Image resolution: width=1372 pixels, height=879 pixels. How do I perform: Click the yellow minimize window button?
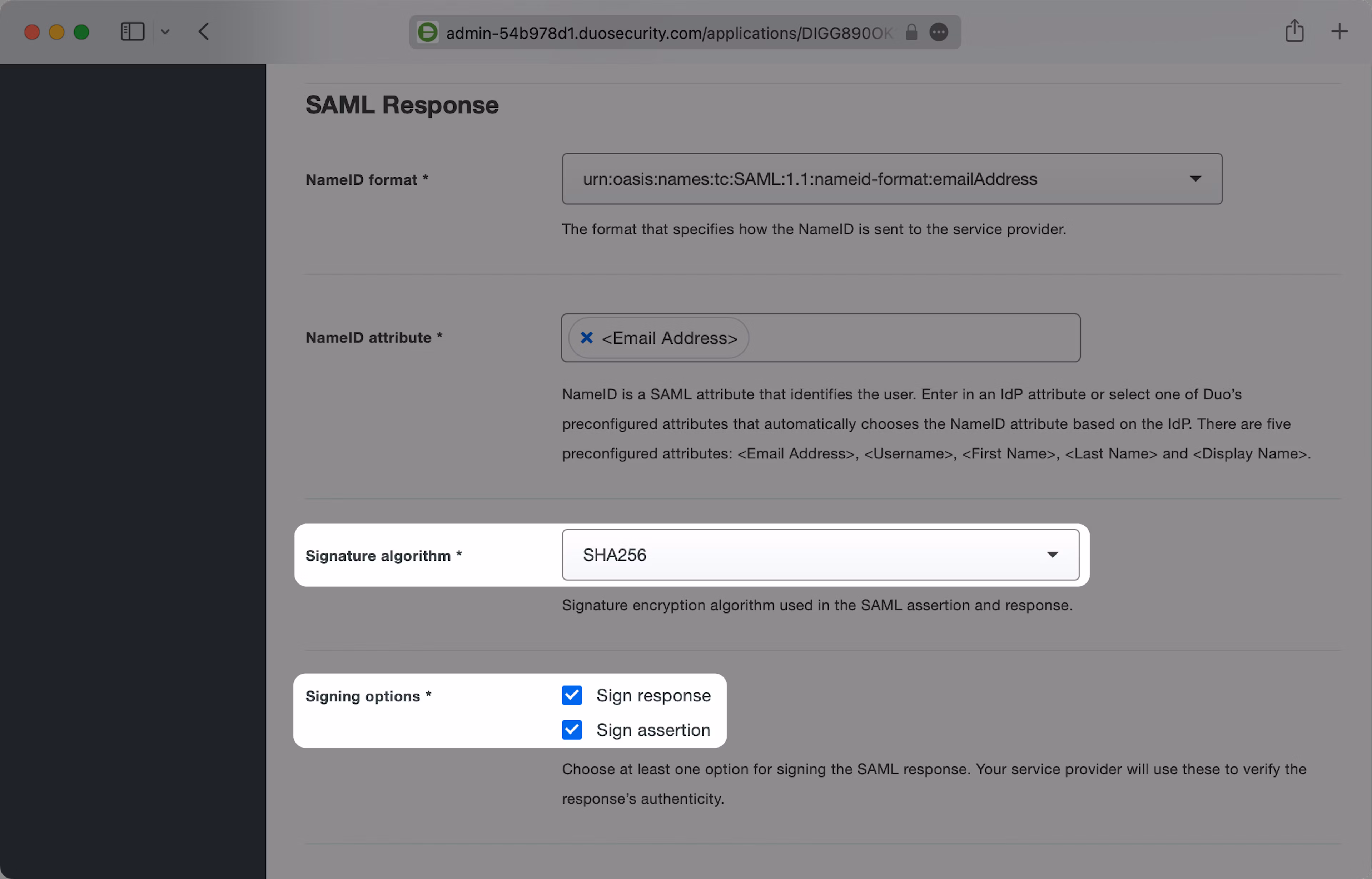[56, 32]
